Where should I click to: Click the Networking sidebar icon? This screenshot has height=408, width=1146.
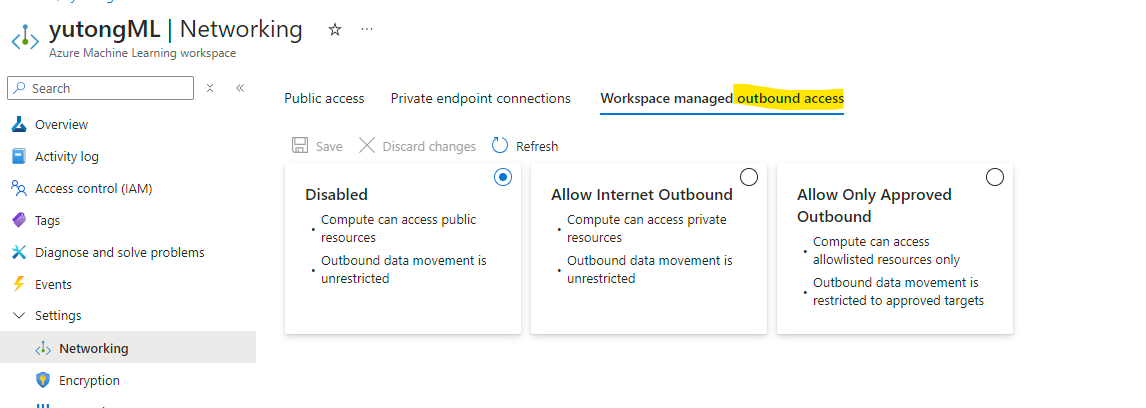[43, 349]
